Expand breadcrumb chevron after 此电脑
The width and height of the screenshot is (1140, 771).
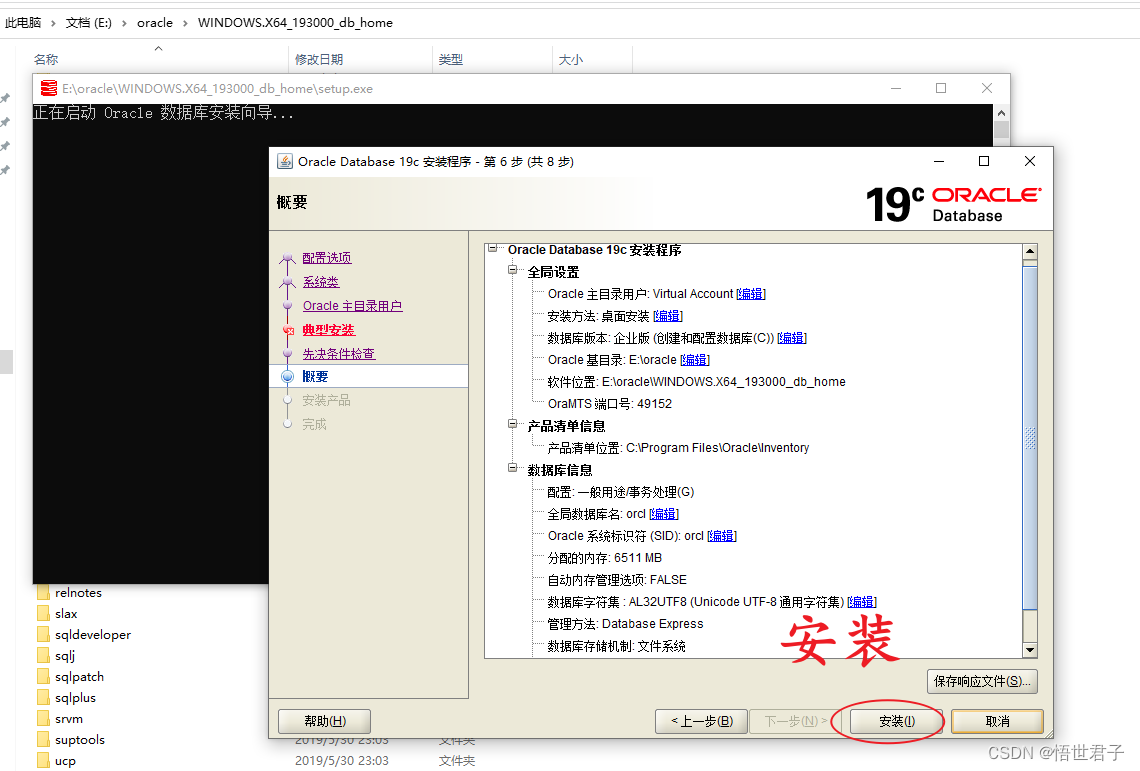click(53, 23)
